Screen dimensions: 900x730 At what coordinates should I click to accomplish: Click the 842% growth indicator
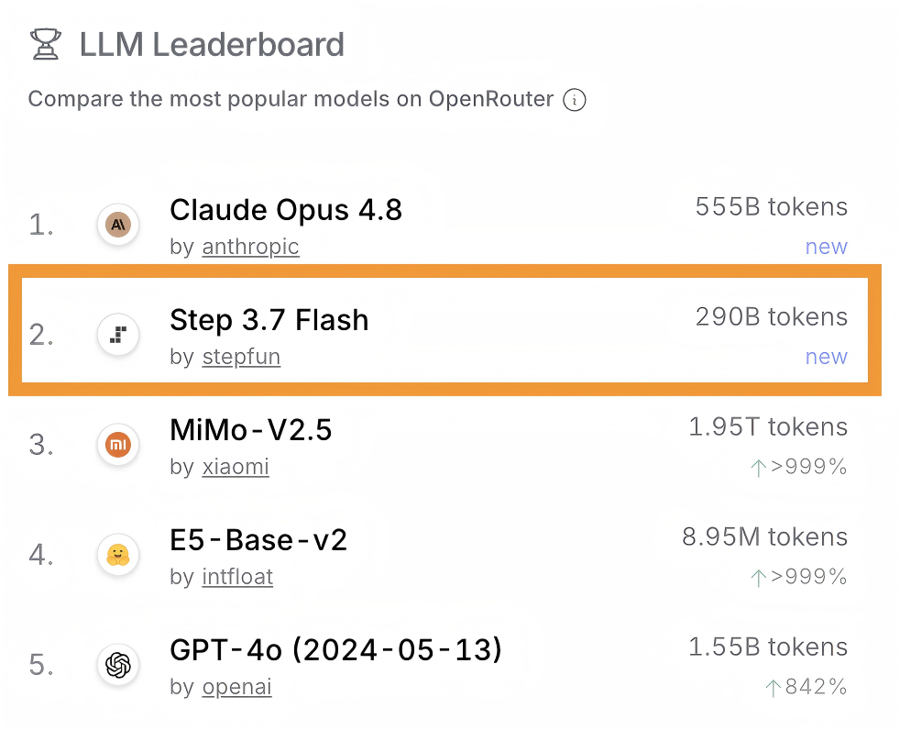806,686
